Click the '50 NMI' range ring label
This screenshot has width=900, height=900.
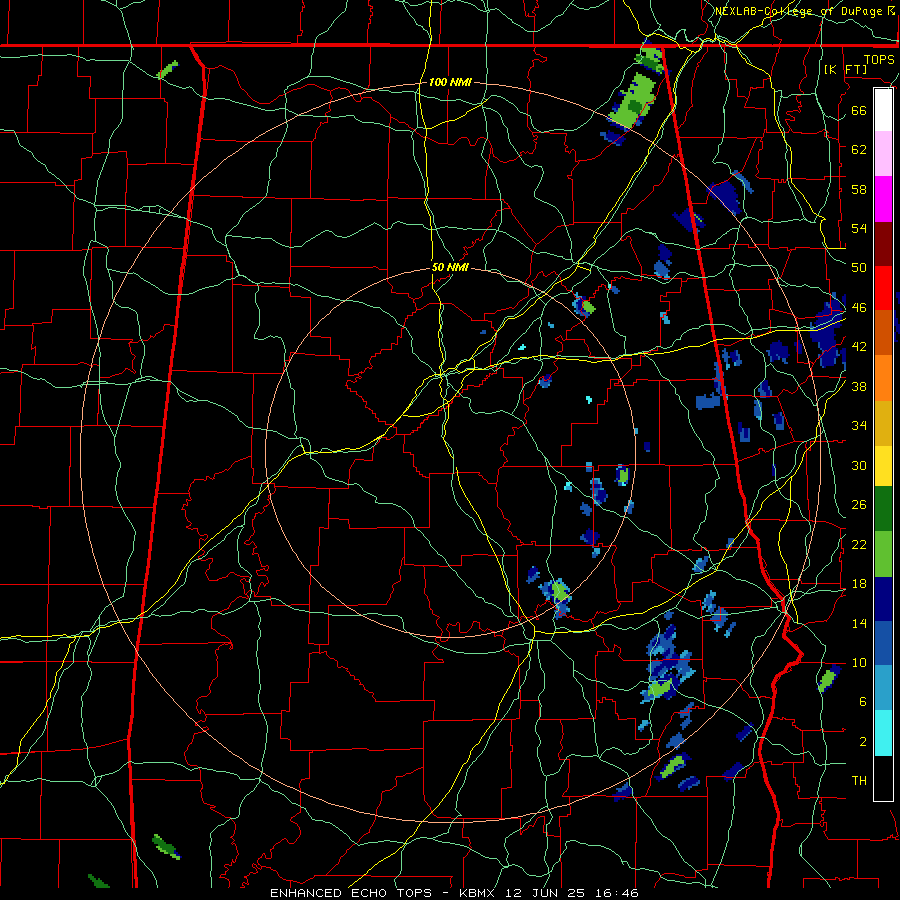[x=450, y=267]
